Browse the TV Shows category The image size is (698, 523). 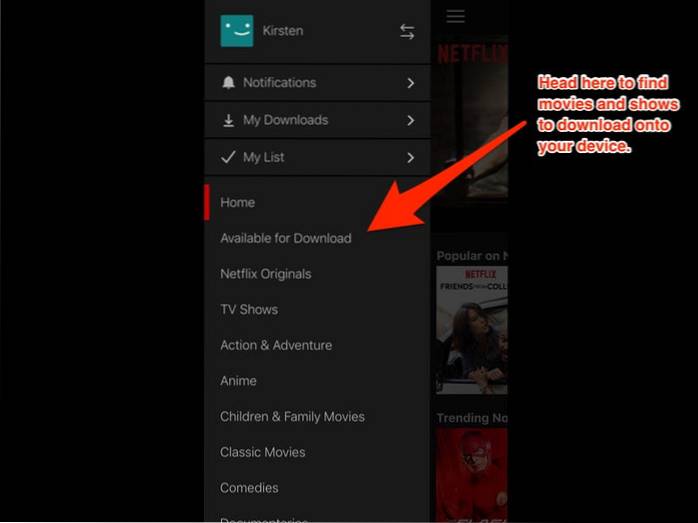(249, 310)
